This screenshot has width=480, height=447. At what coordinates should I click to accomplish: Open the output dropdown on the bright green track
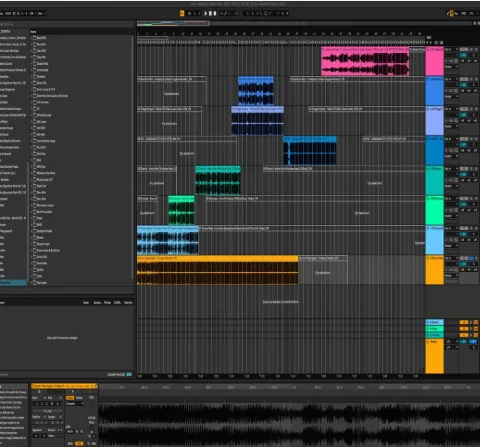pos(452,216)
